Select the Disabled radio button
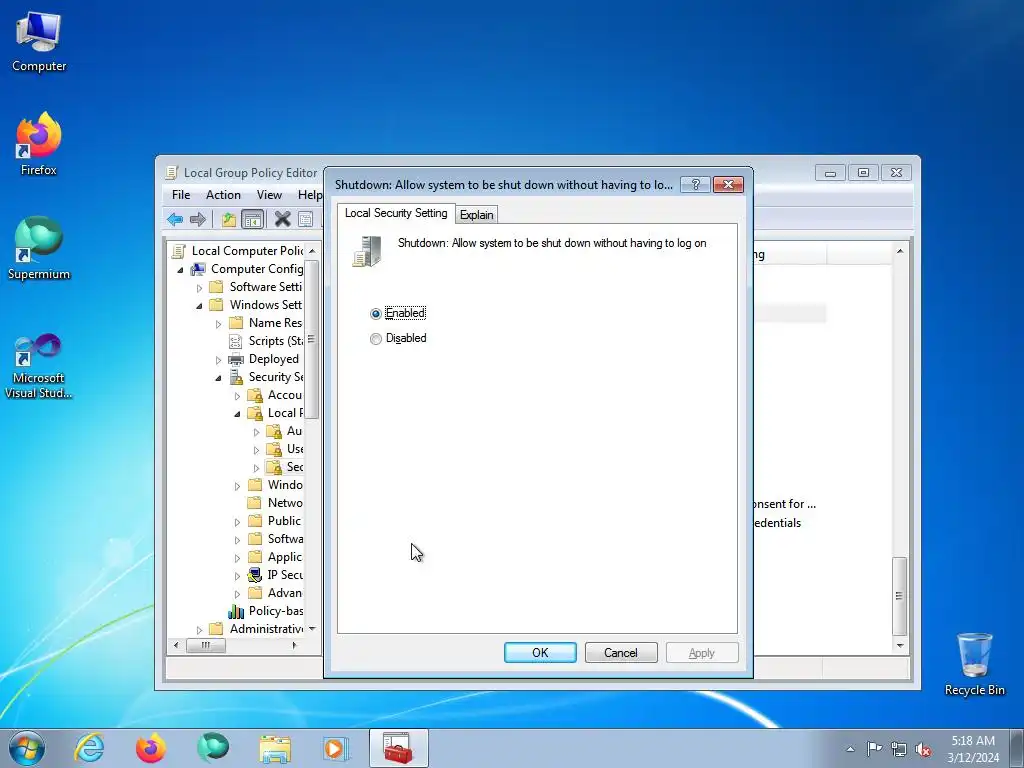 point(376,338)
